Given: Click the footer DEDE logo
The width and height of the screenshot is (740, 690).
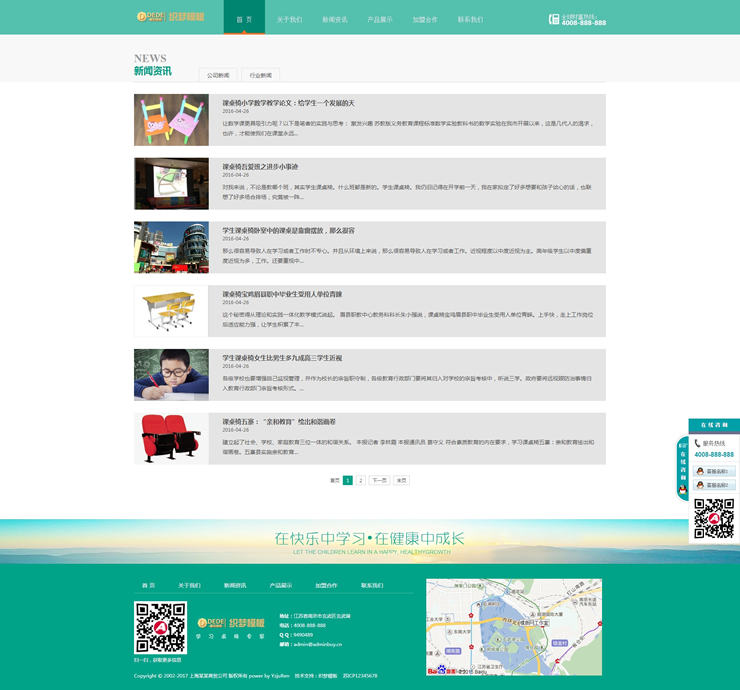Looking at the screenshot, I should pos(231,623).
